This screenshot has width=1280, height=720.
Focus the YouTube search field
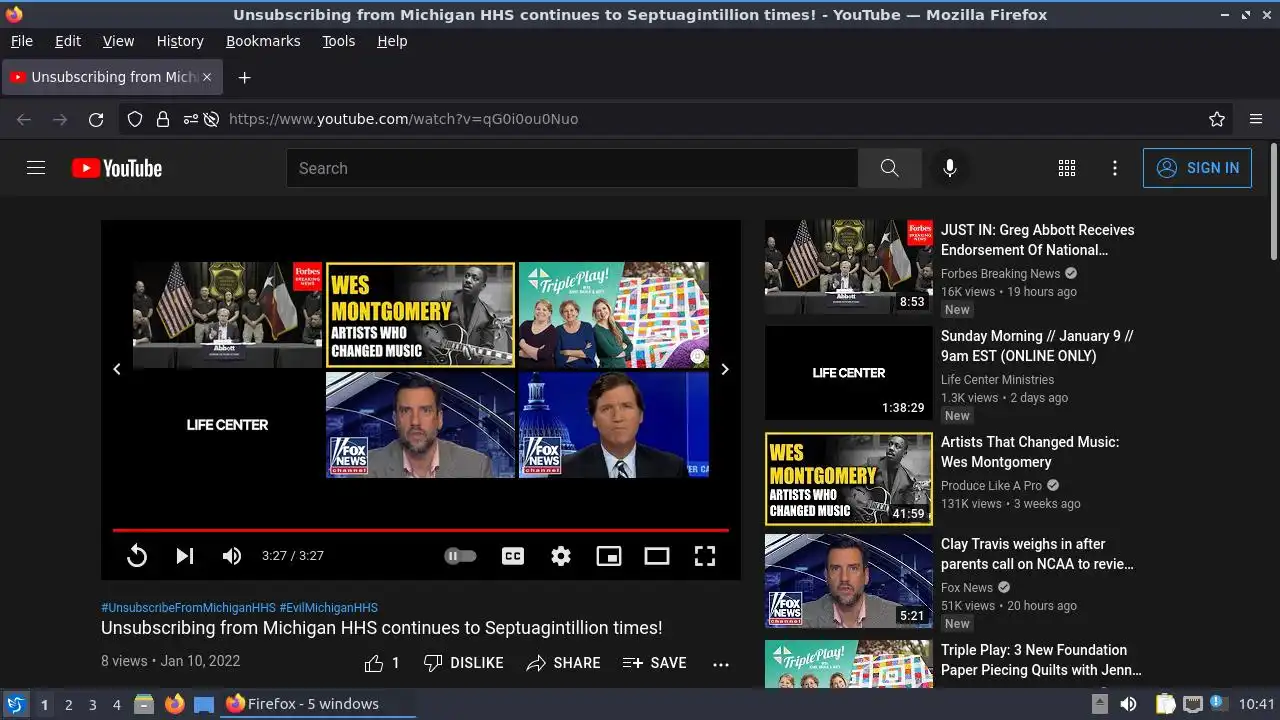pos(572,168)
